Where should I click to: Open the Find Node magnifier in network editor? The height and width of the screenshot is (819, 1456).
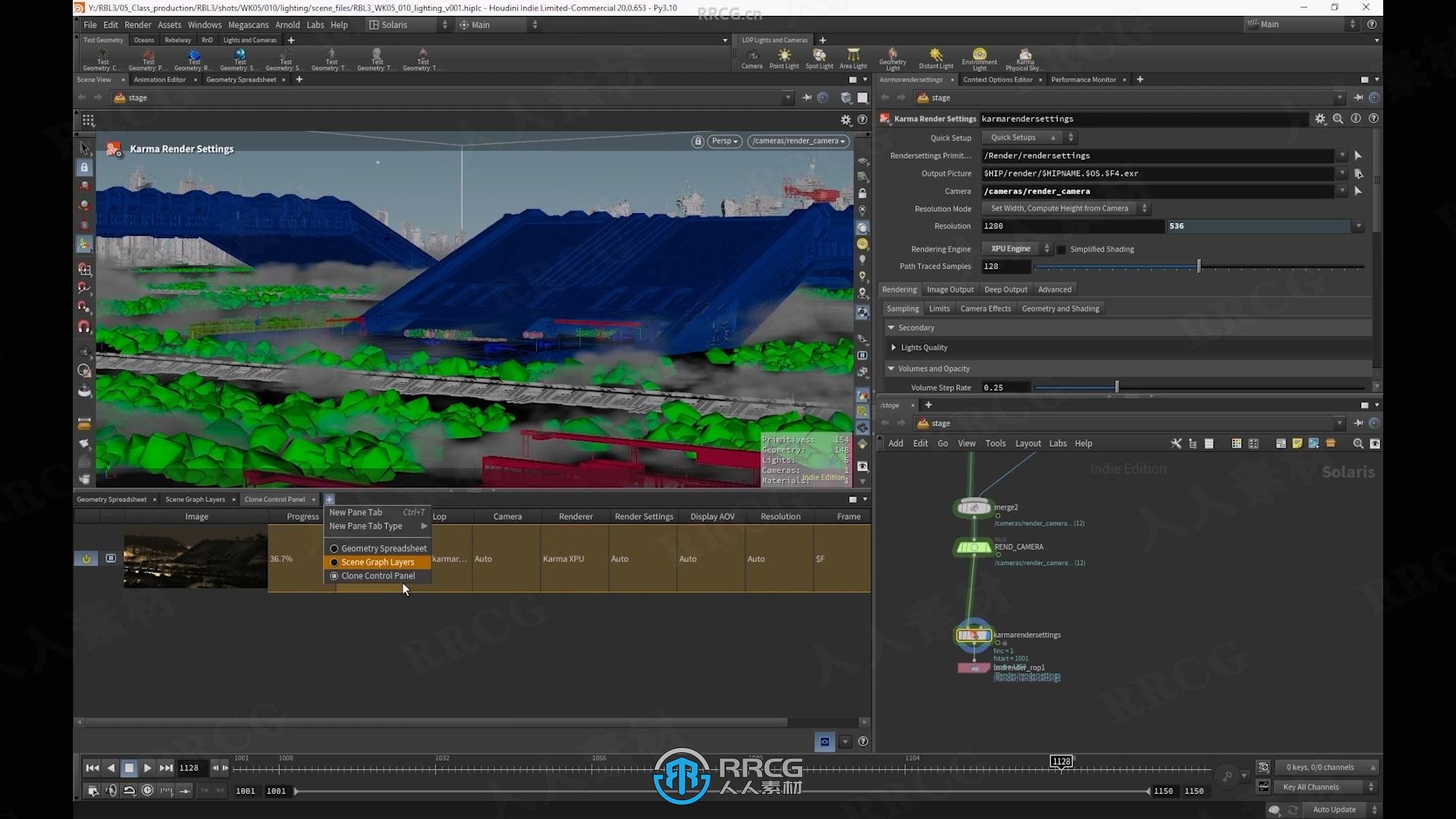tap(1358, 444)
